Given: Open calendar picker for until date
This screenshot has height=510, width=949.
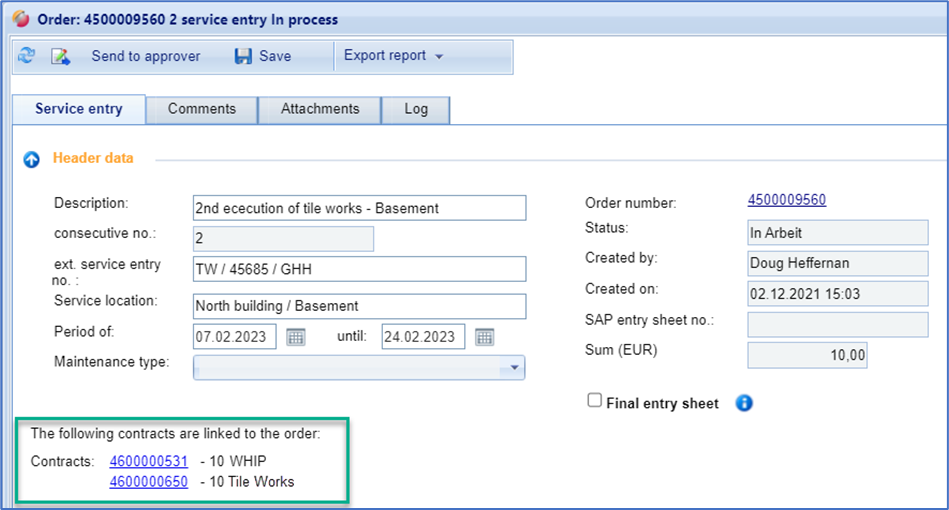Looking at the screenshot, I should pyautogui.click(x=484, y=336).
